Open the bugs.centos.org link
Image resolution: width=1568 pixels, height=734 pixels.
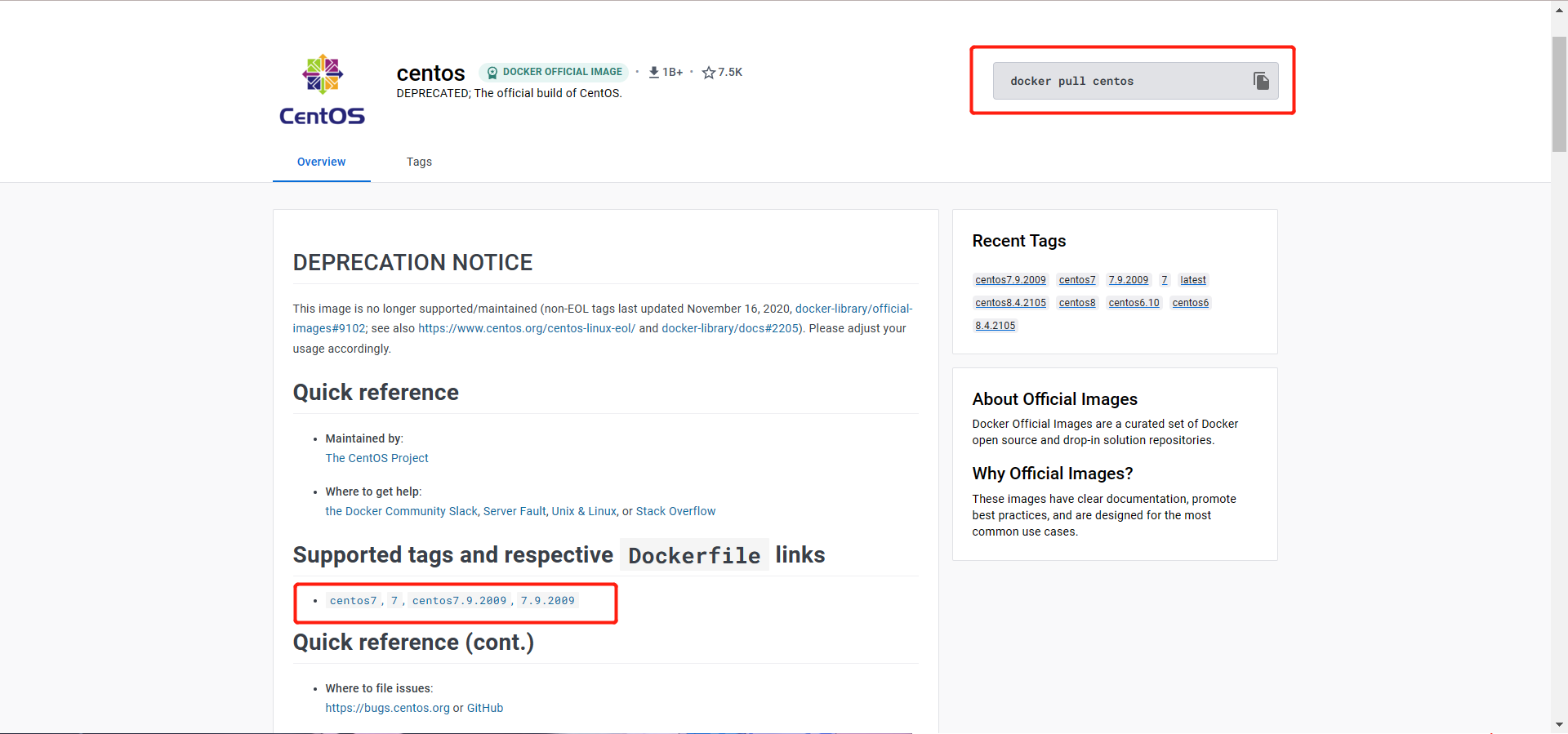pos(387,708)
